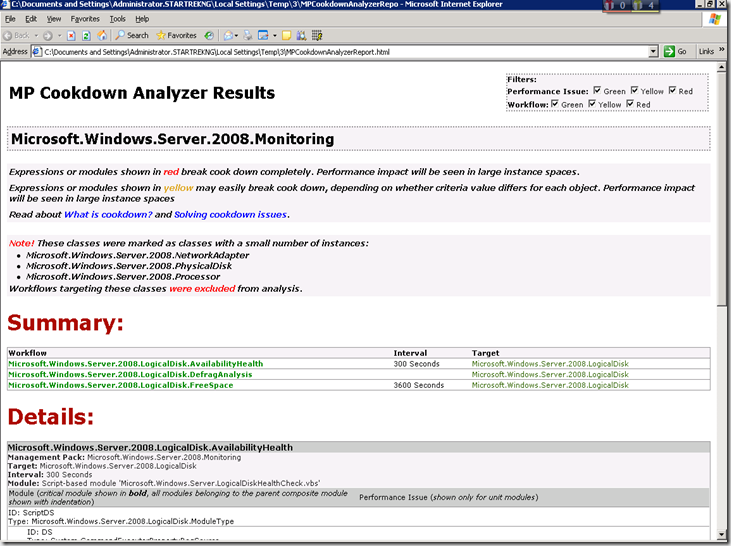Click the Mail envelope icon
The height and width of the screenshot is (546, 731).
click(x=228, y=35)
